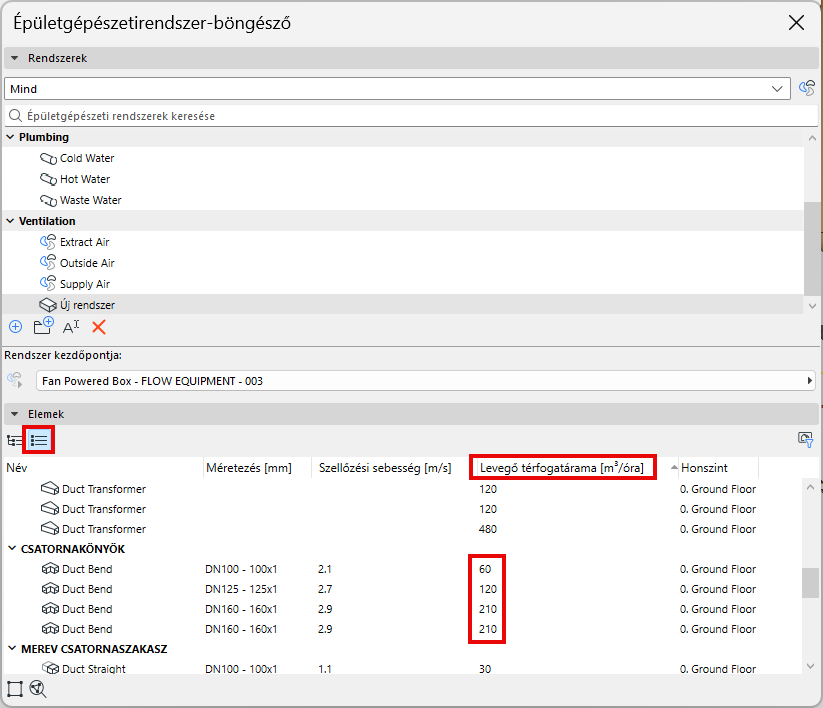Viewport: 823px width, 708px height.
Task: Click the Új rendszer box icon
Action: click(48, 305)
